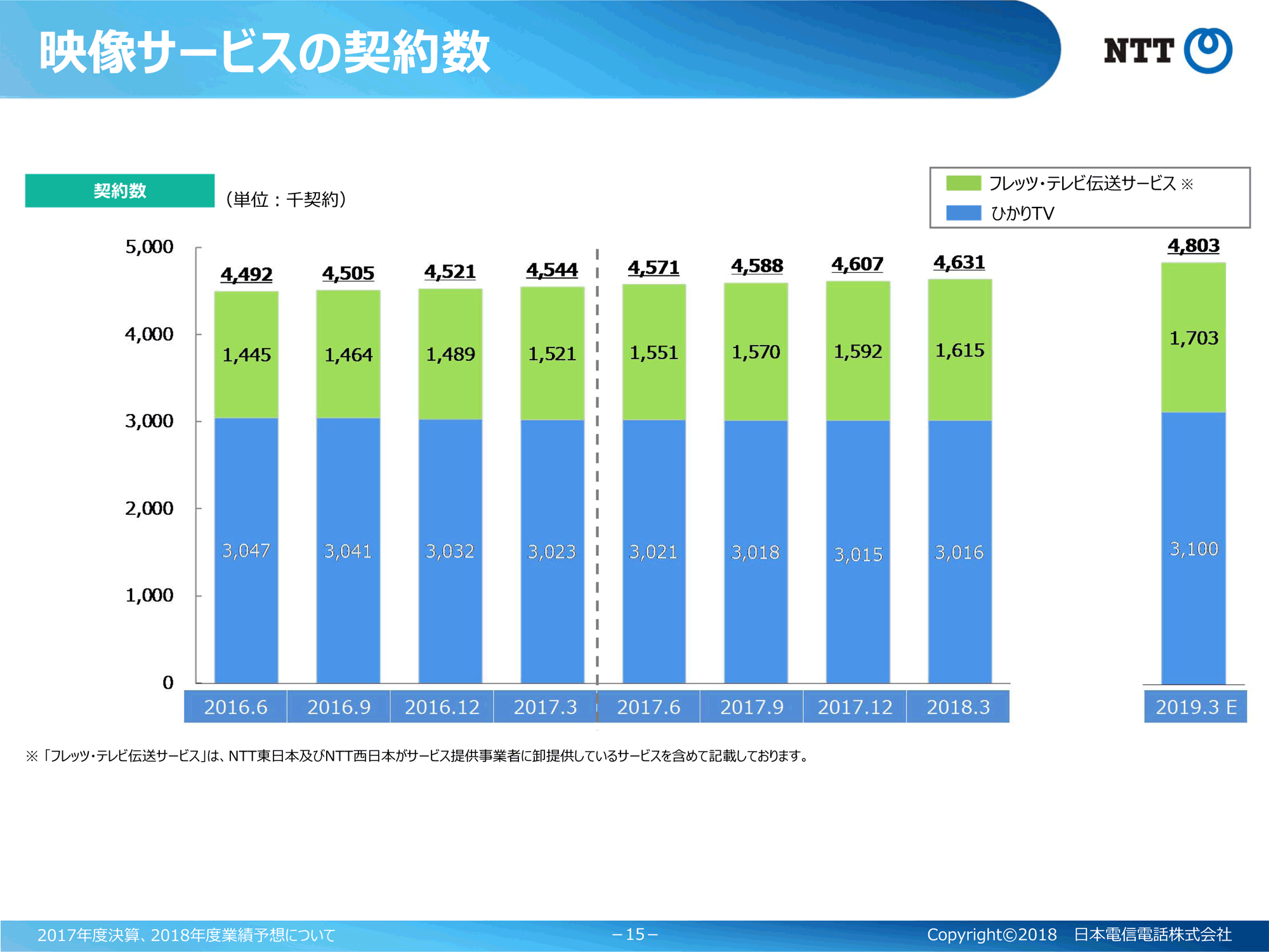Click the y-axis label 4,000
The width and height of the screenshot is (1269, 952).
[149, 334]
